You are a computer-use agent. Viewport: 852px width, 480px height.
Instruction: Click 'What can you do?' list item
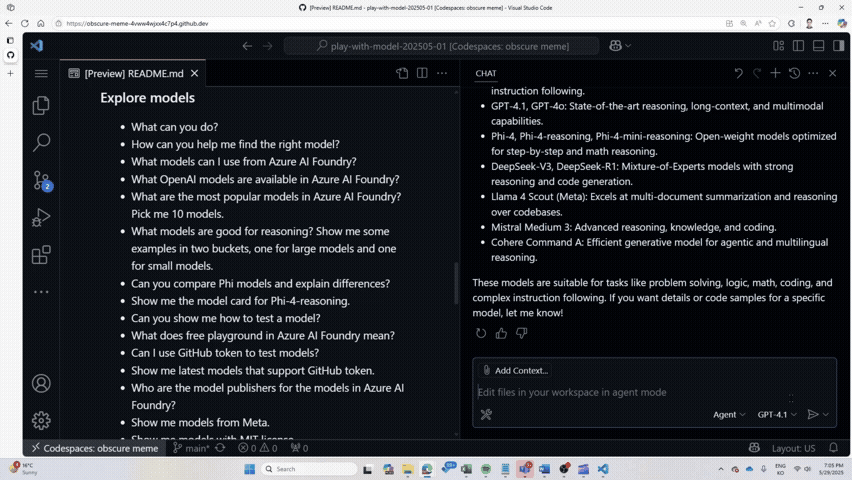pyautogui.click(x=174, y=127)
